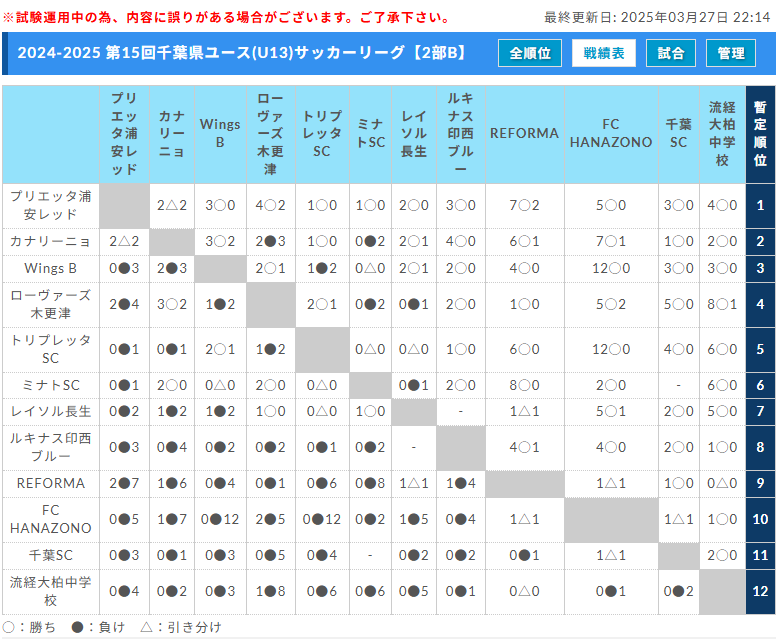Select the プリエッタ浦安レッド row label

click(51, 205)
